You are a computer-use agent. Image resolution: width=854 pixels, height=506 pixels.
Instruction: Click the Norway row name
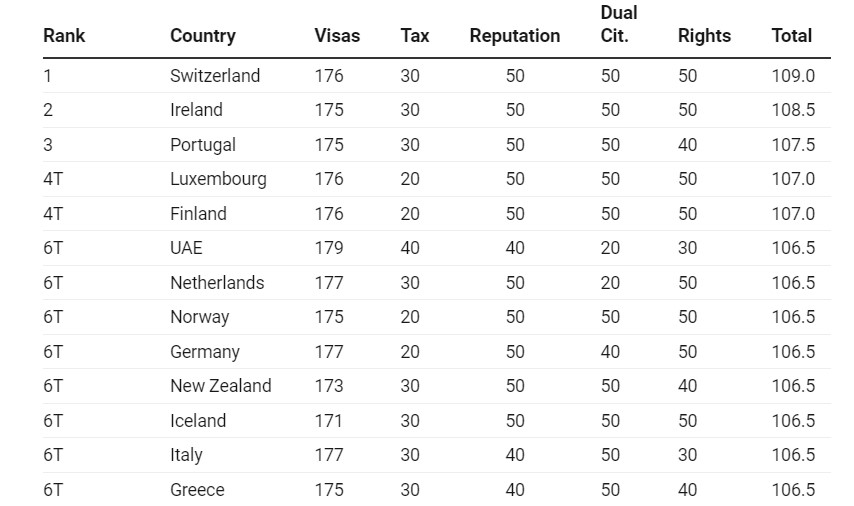point(199,317)
